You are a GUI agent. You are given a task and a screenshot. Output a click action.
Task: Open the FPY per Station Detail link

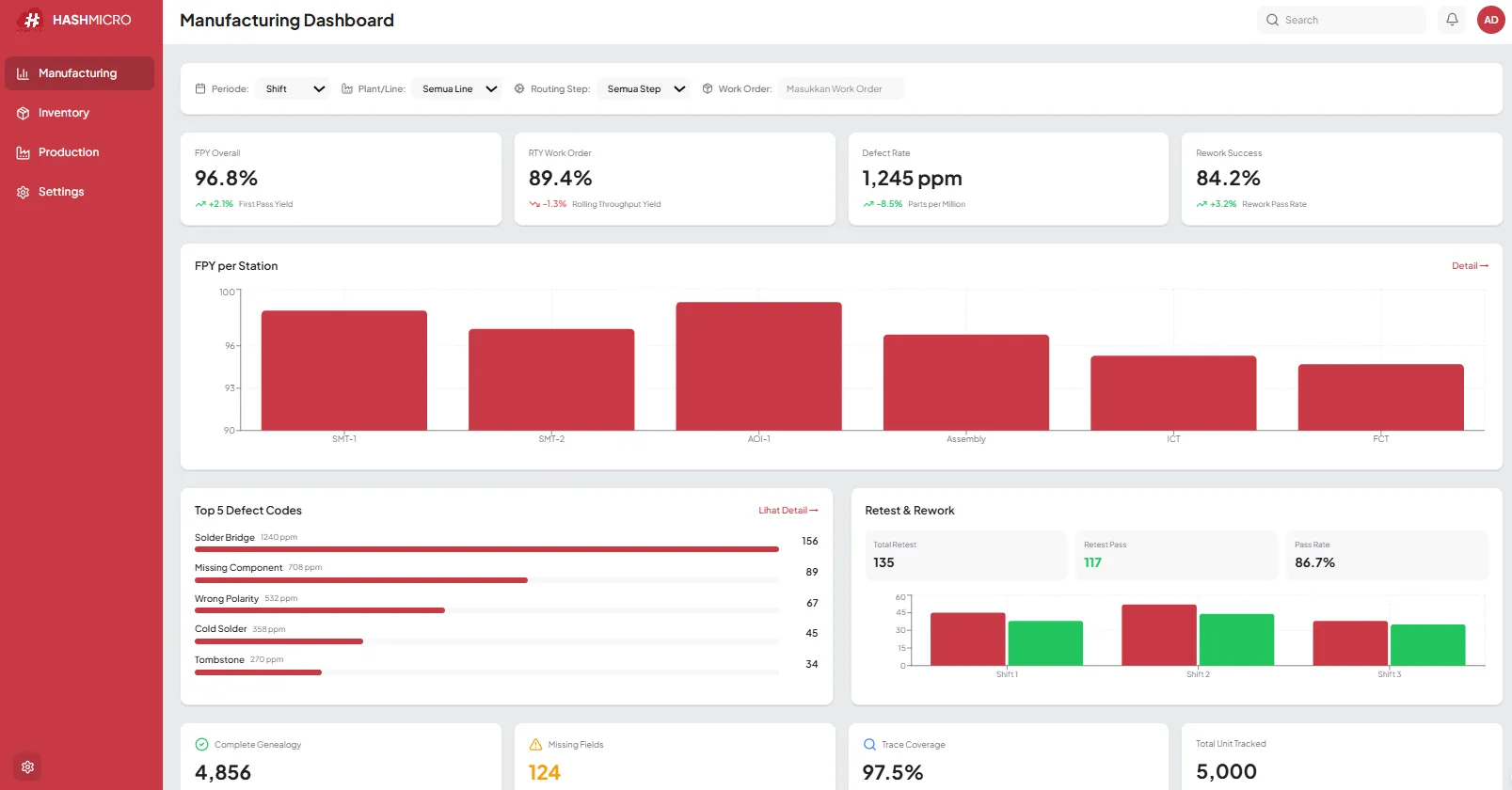point(1470,266)
